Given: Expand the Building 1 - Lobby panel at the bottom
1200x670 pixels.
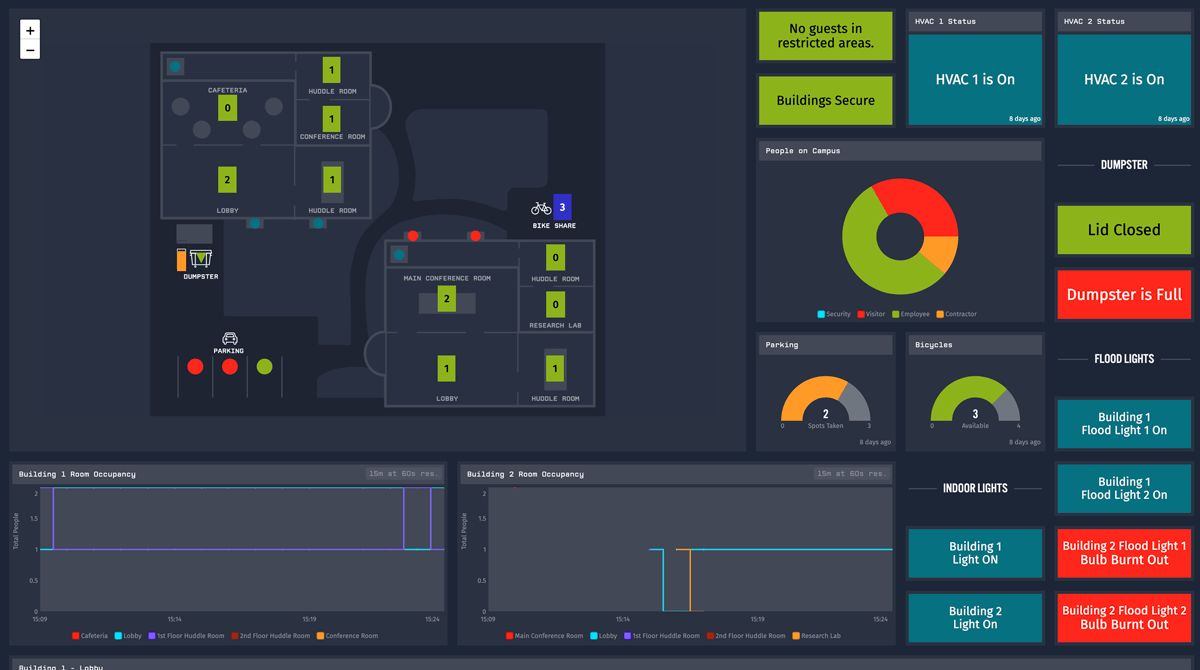Looking at the screenshot, I should point(60,665).
